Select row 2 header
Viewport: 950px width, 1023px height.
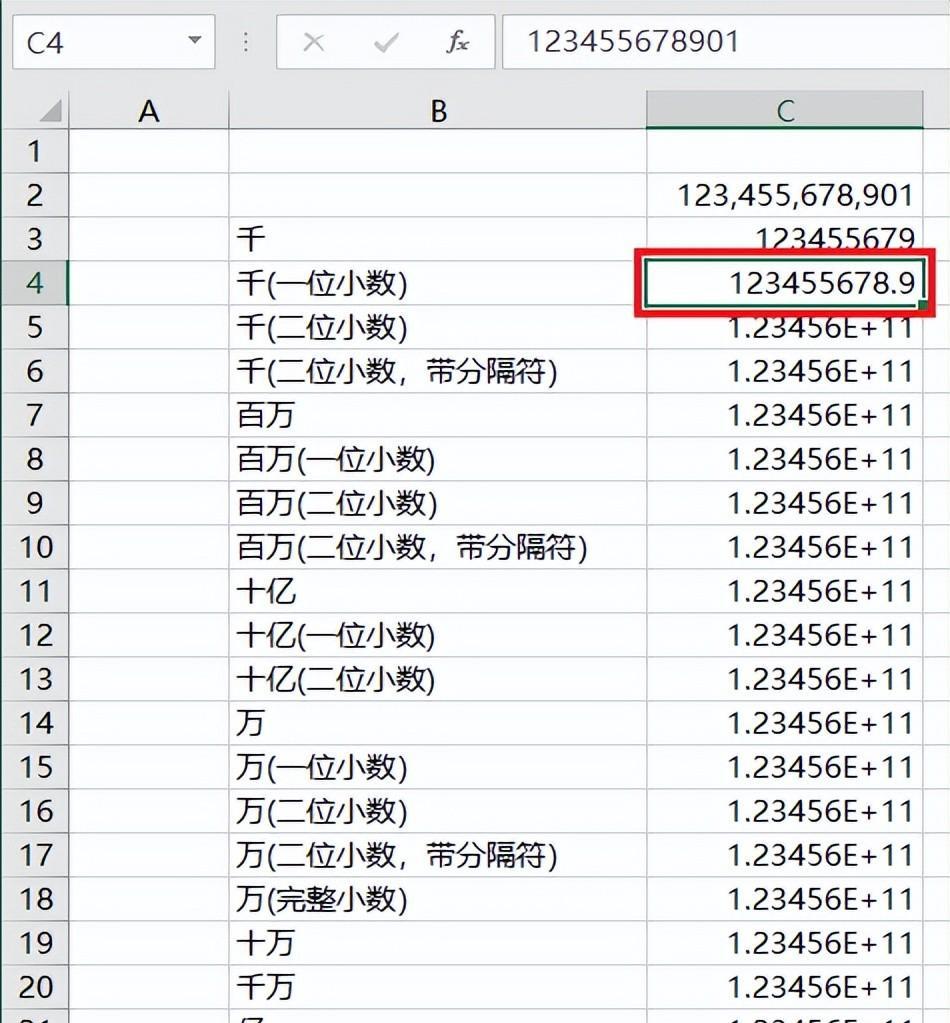click(35, 195)
